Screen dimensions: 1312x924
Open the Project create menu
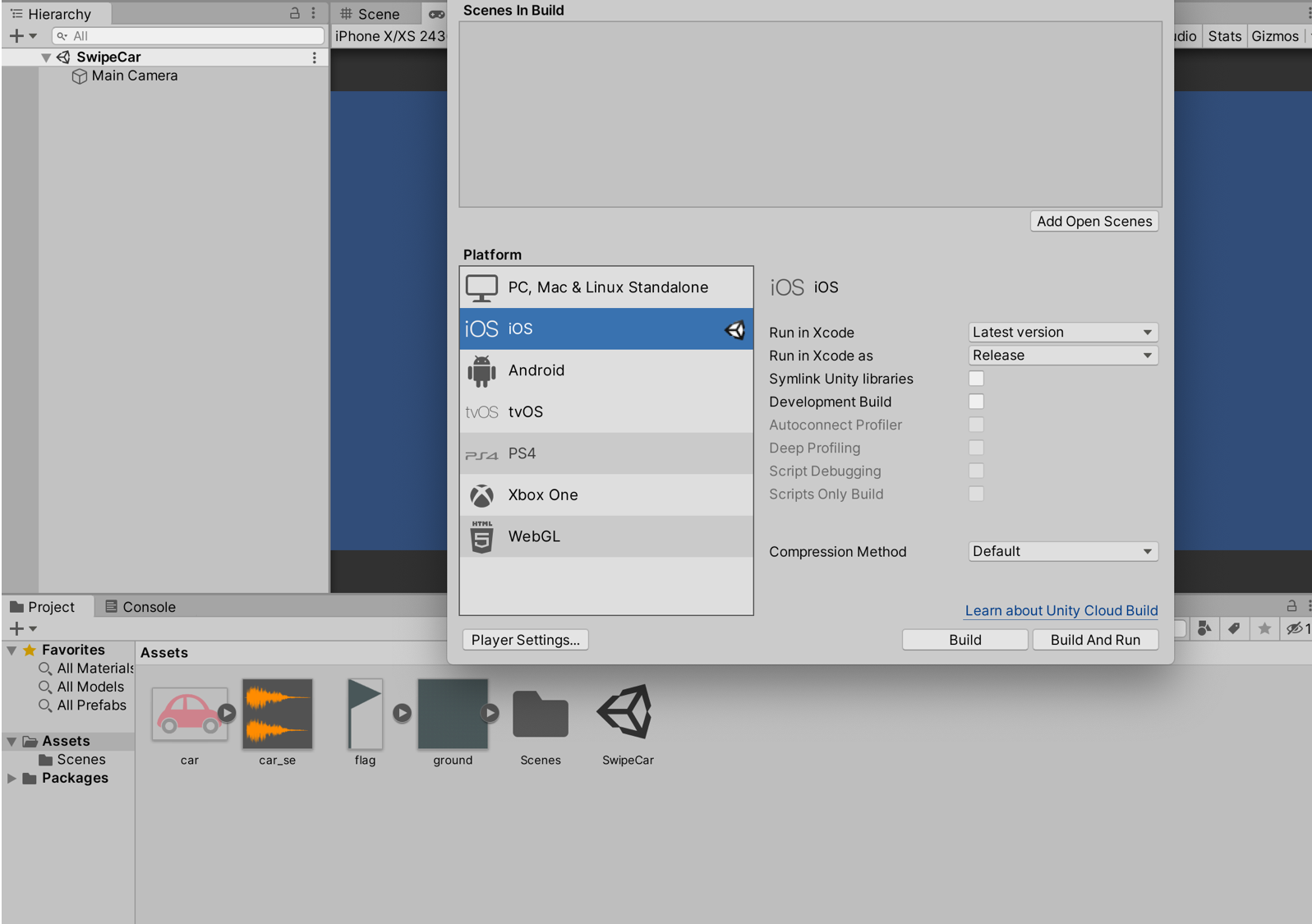coord(22,629)
